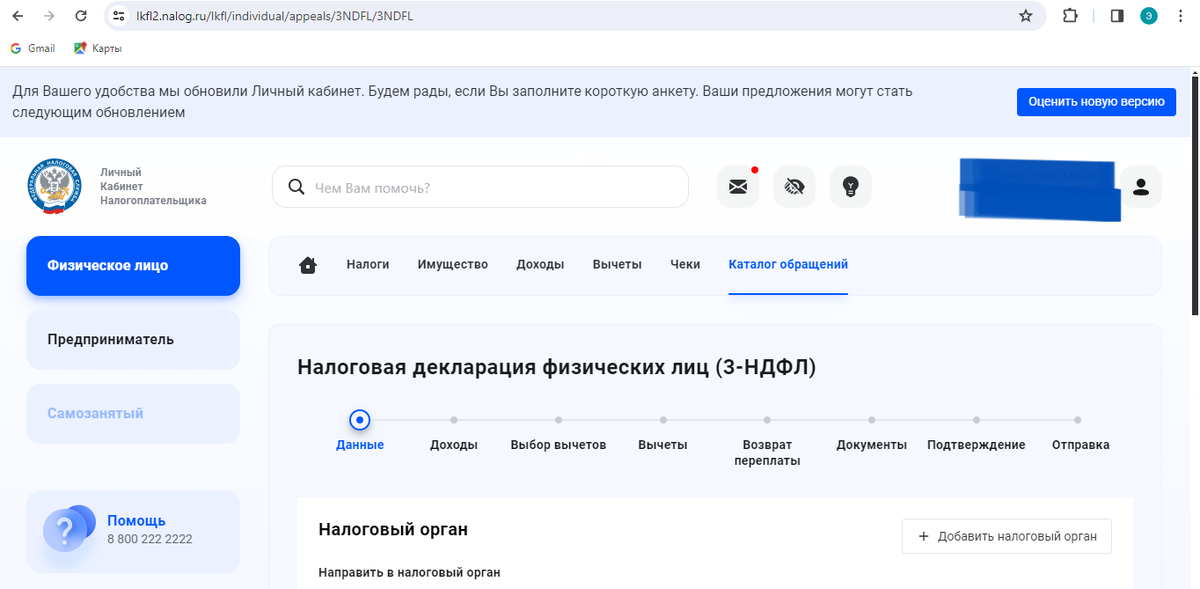Go back with browser back arrow
This screenshot has height=589, width=1200.
coord(17,16)
